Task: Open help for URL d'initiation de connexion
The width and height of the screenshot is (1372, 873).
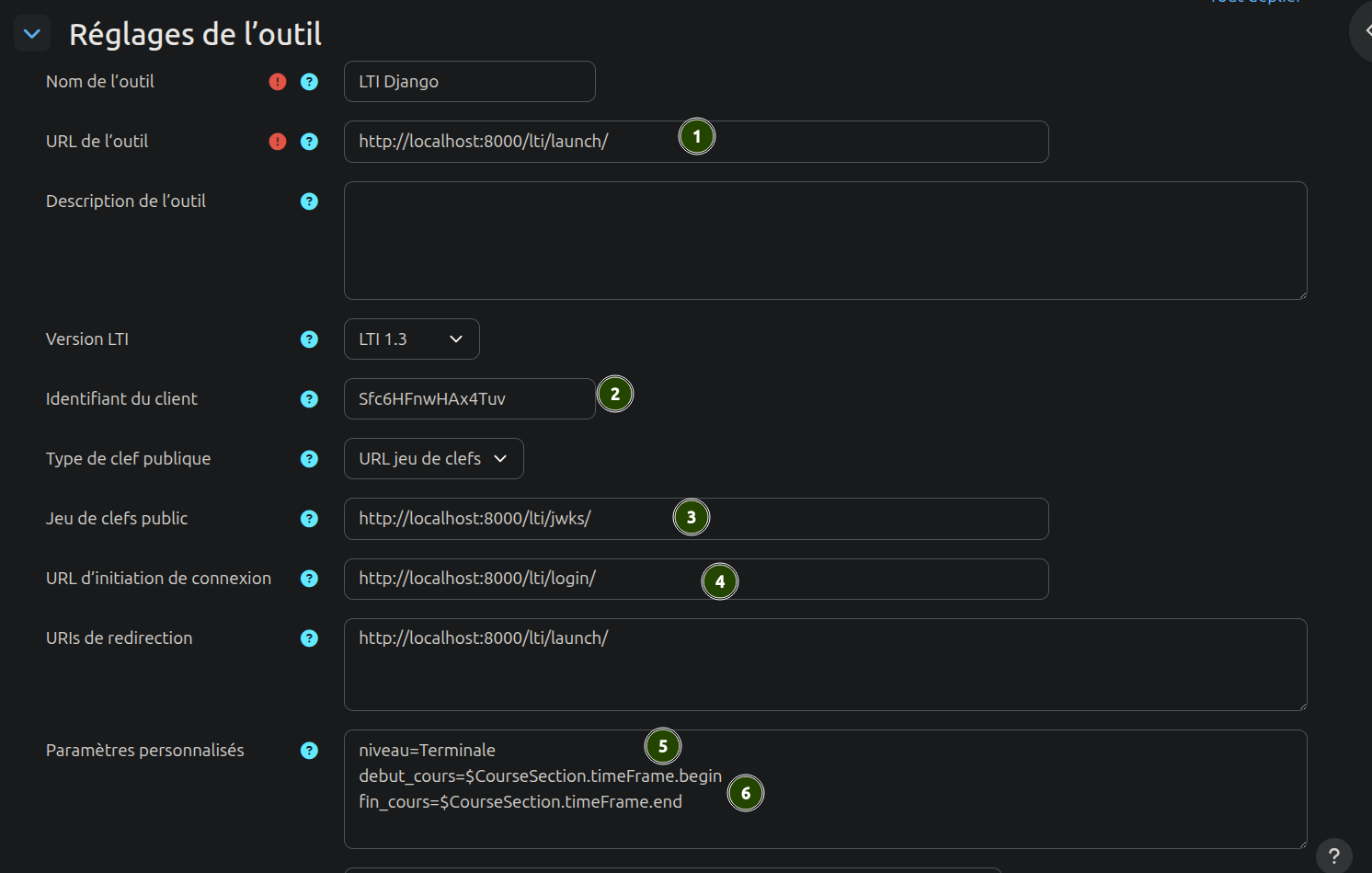Action: point(309,579)
